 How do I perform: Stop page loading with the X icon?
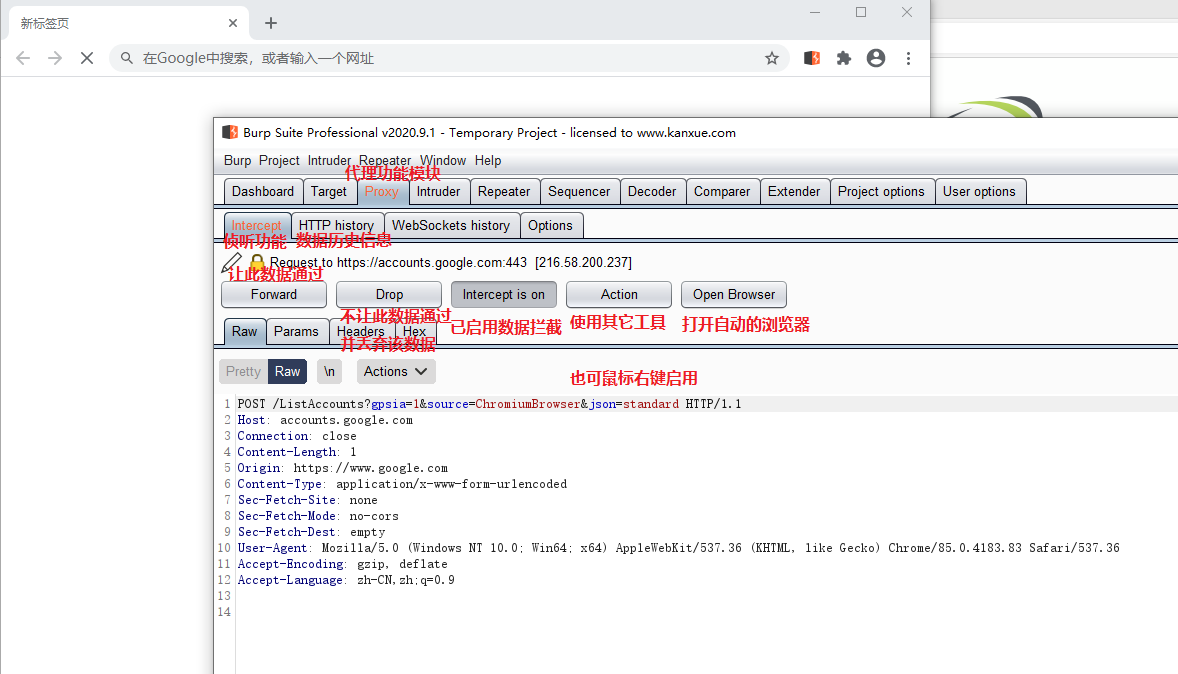click(87, 58)
